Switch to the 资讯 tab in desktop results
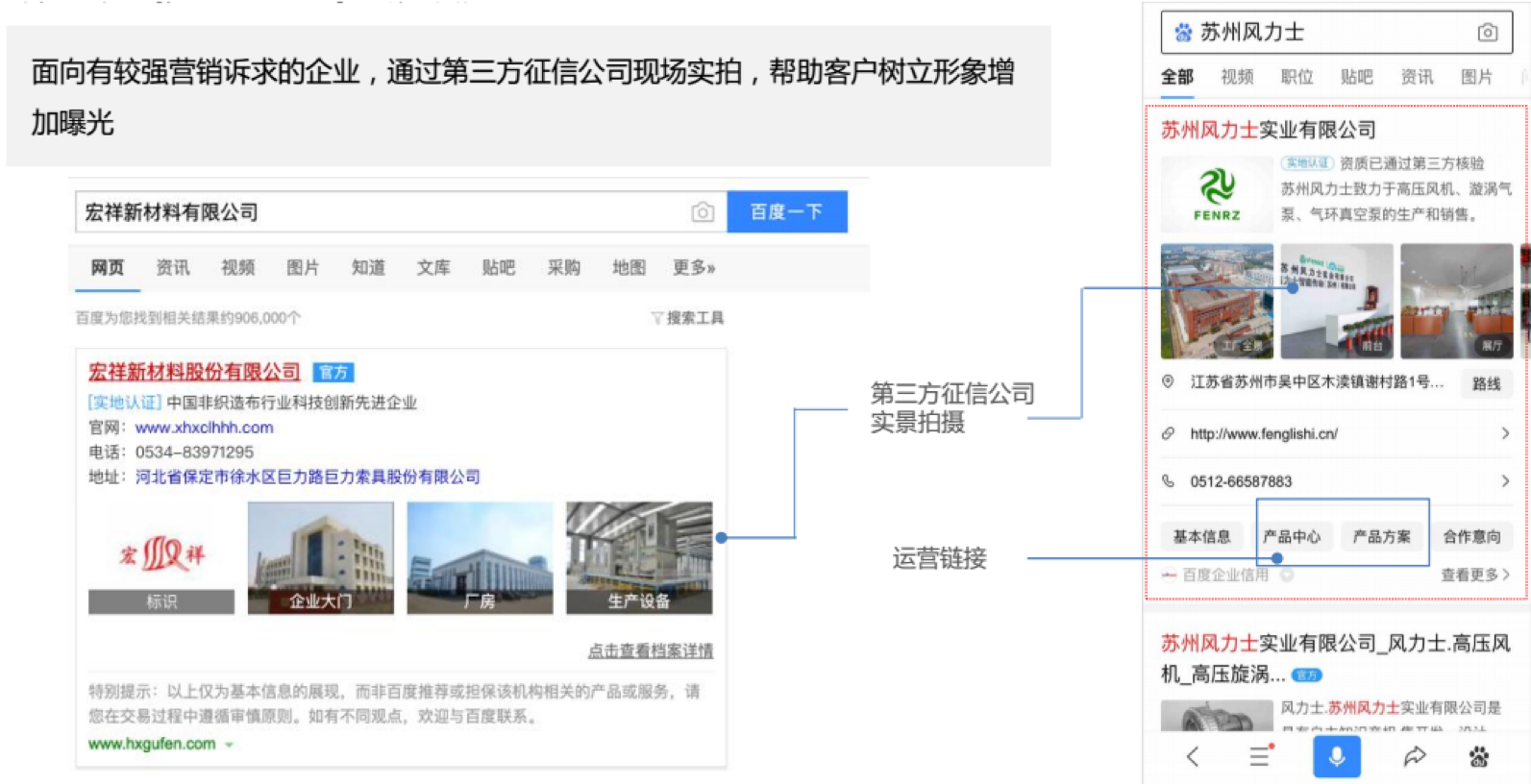The image size is (1531, 784). [173, 267]
